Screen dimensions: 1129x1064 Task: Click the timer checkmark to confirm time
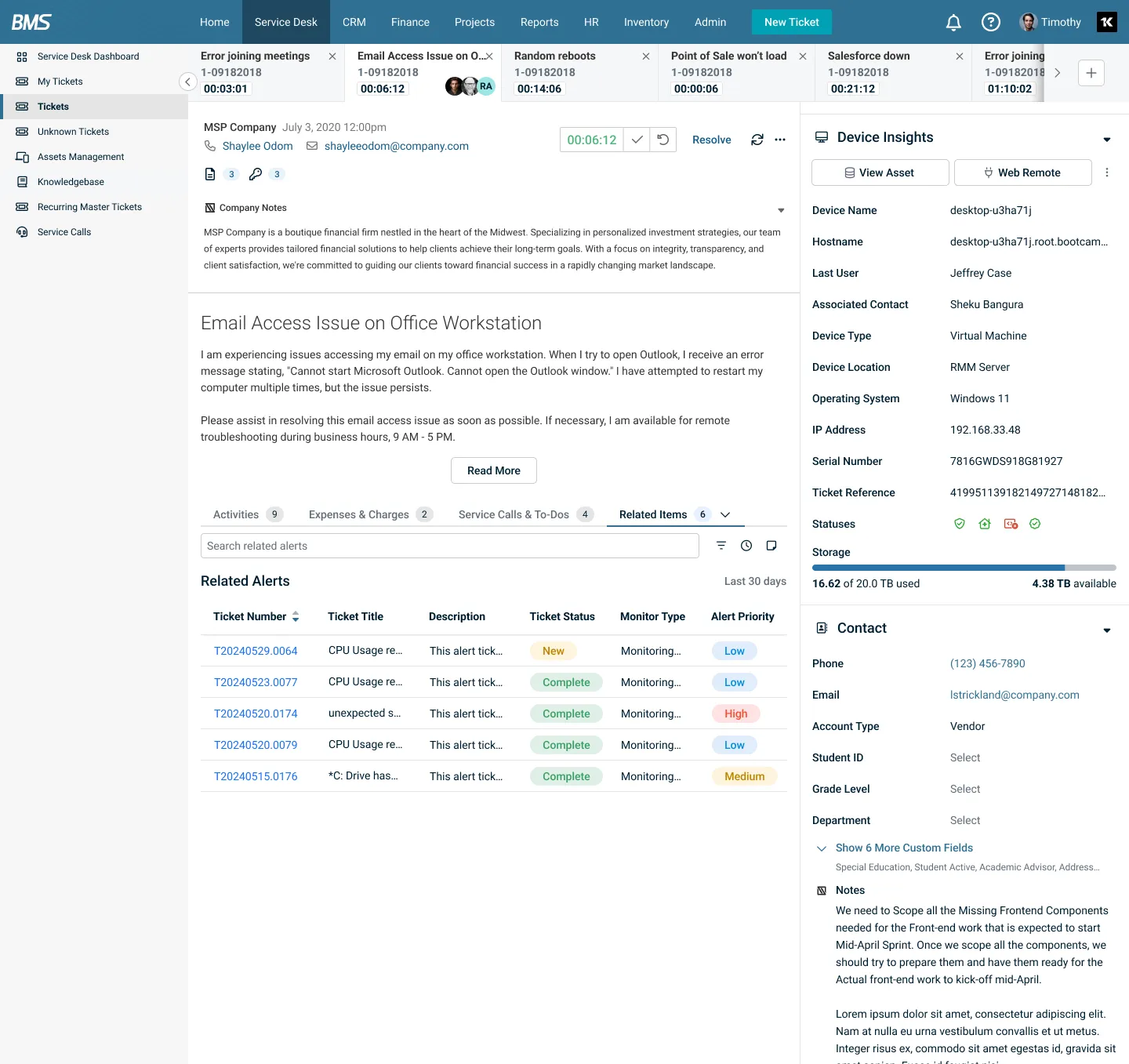tap(637, 140)
